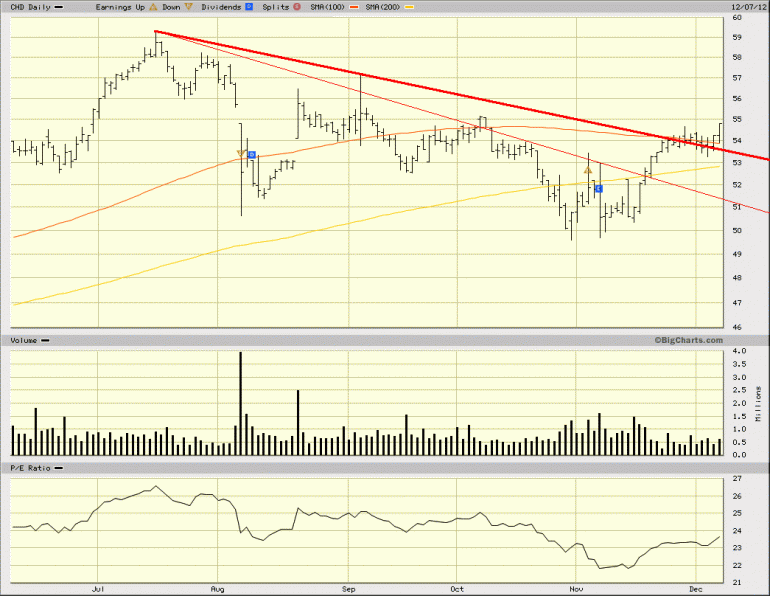Click the Jul label on time axis
This screenshot has height=596, width=770.
point(98,589)
